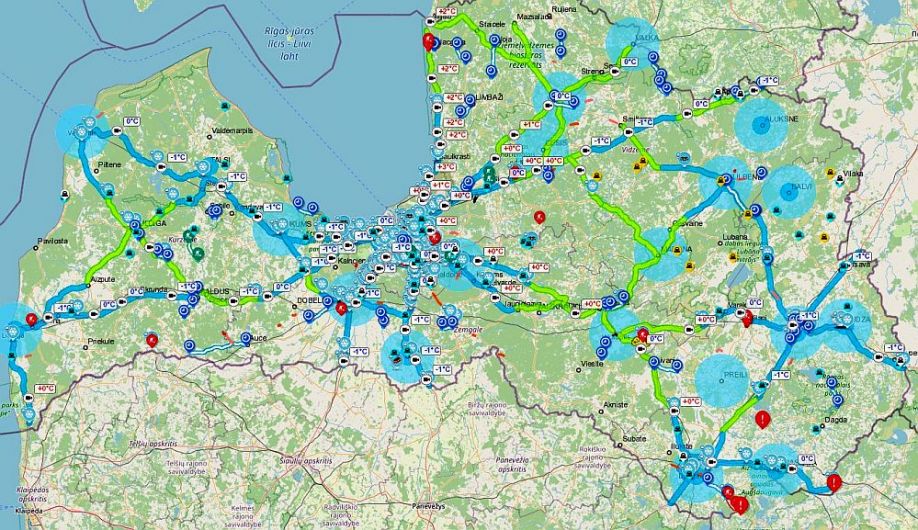Open the camera icon beside Ventspils 0°C label
Viewport: 918px width, 530px height.
(x=115, y=133)
